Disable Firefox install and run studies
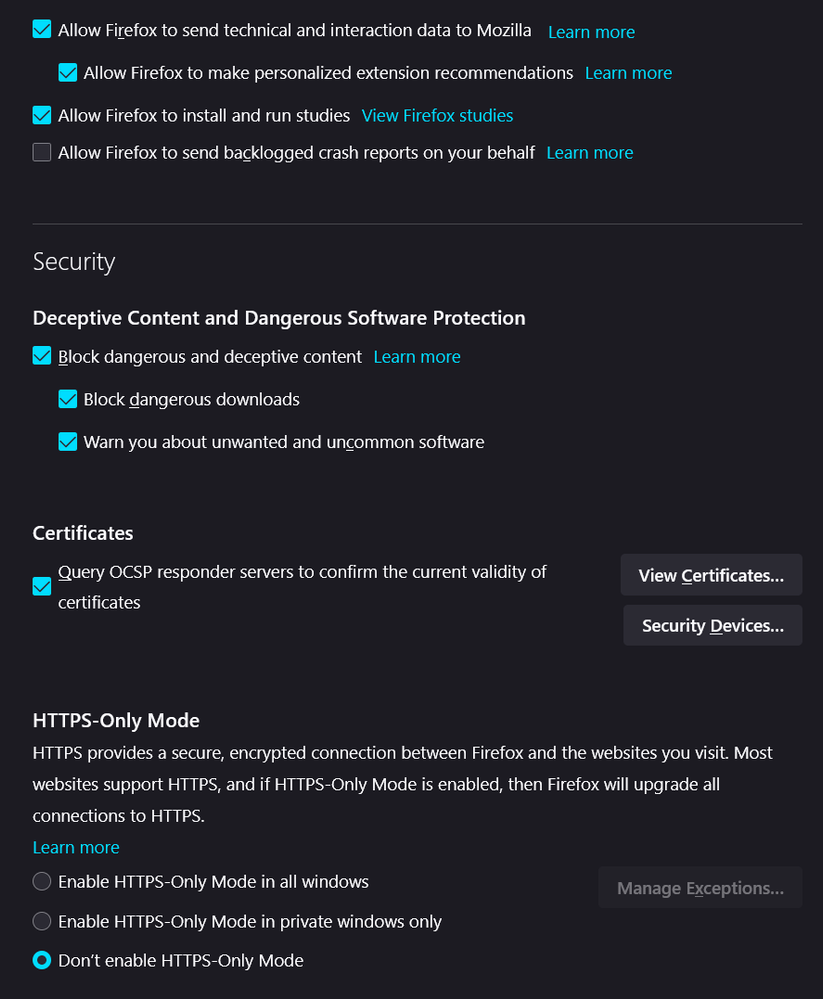Image resolution: width=823 pixels, height=999 pixels. pyautogui.click(x=42, y=115)
